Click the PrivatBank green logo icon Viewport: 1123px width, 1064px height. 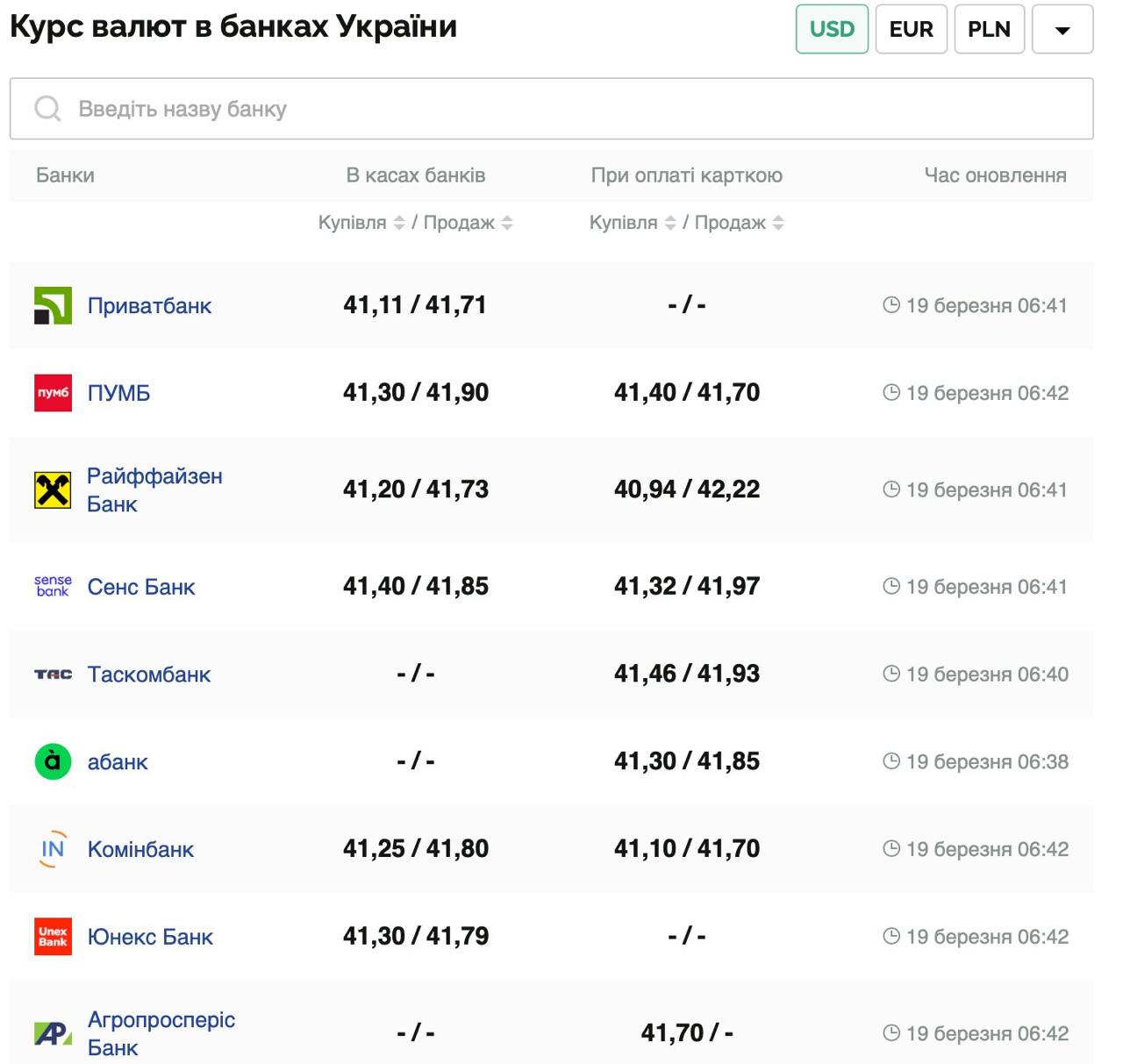coord(53,305)
